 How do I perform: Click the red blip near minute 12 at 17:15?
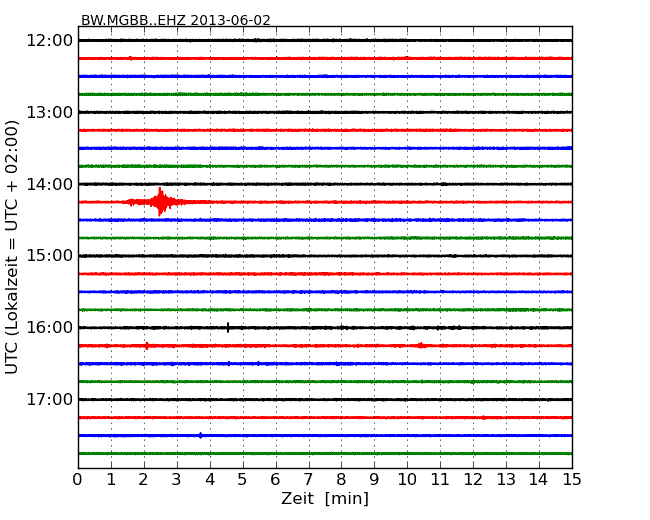tap(483, 418)
